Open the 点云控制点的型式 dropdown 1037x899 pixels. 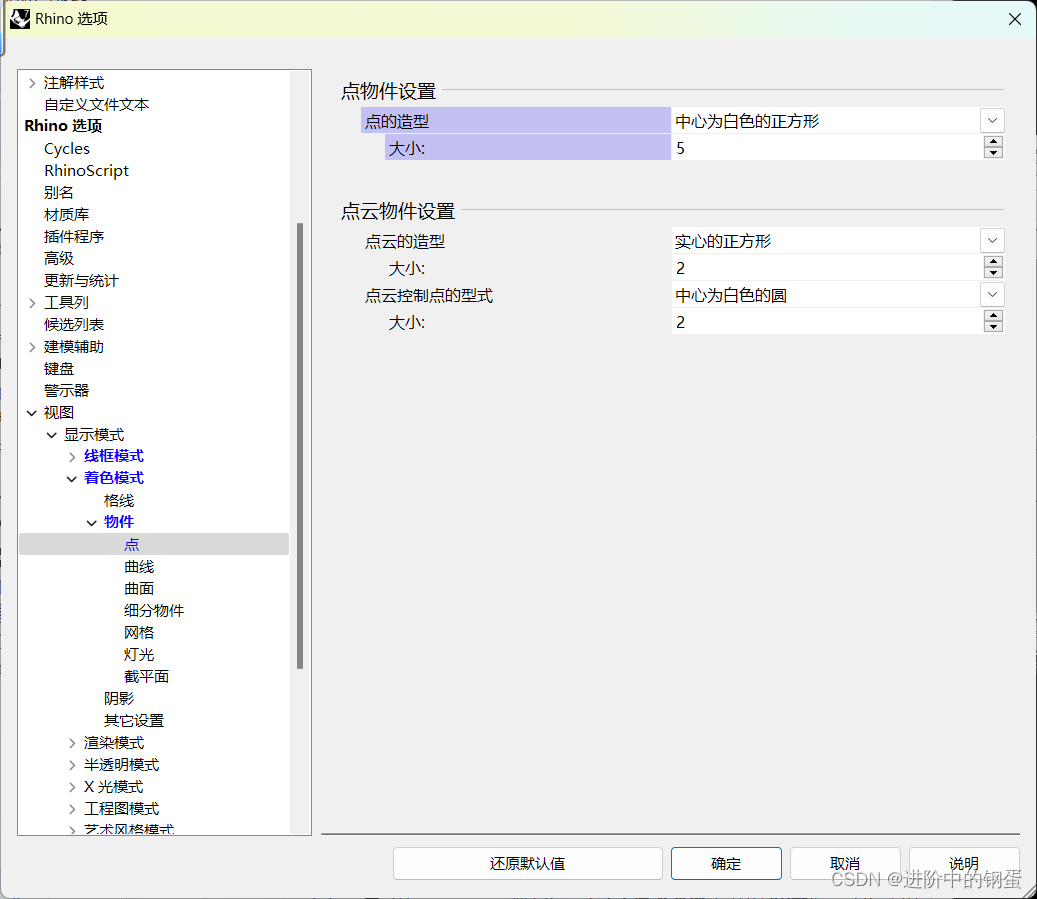click(992, 295)
